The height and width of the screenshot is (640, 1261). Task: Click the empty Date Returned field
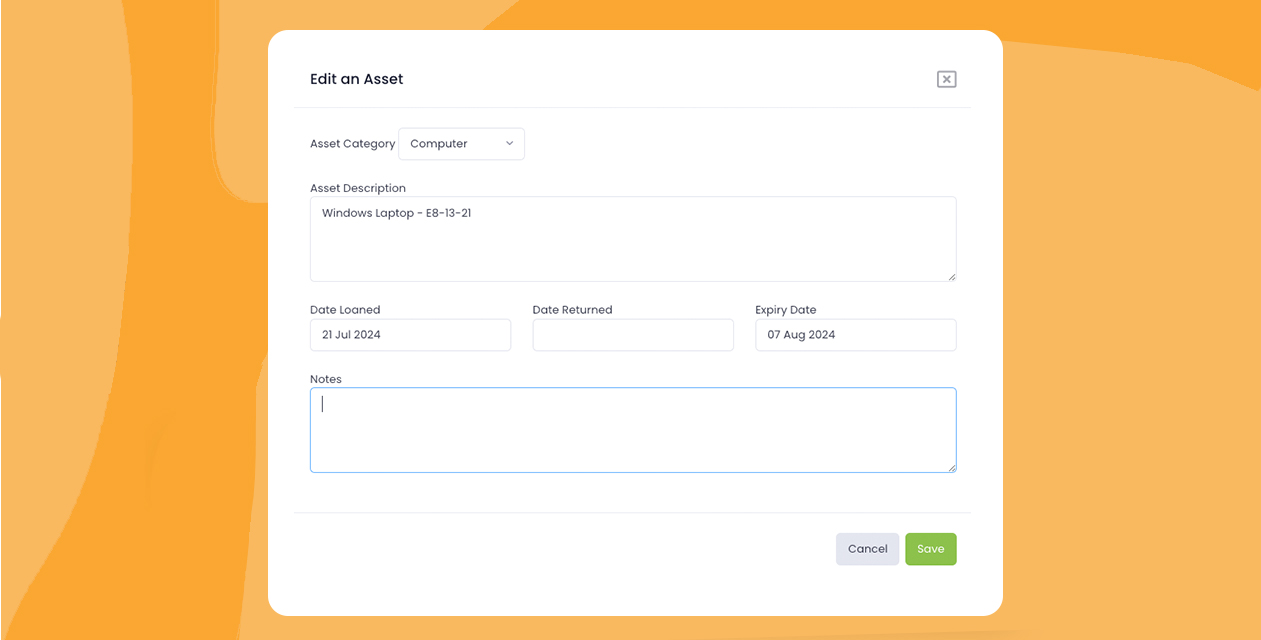coord(633,334)
